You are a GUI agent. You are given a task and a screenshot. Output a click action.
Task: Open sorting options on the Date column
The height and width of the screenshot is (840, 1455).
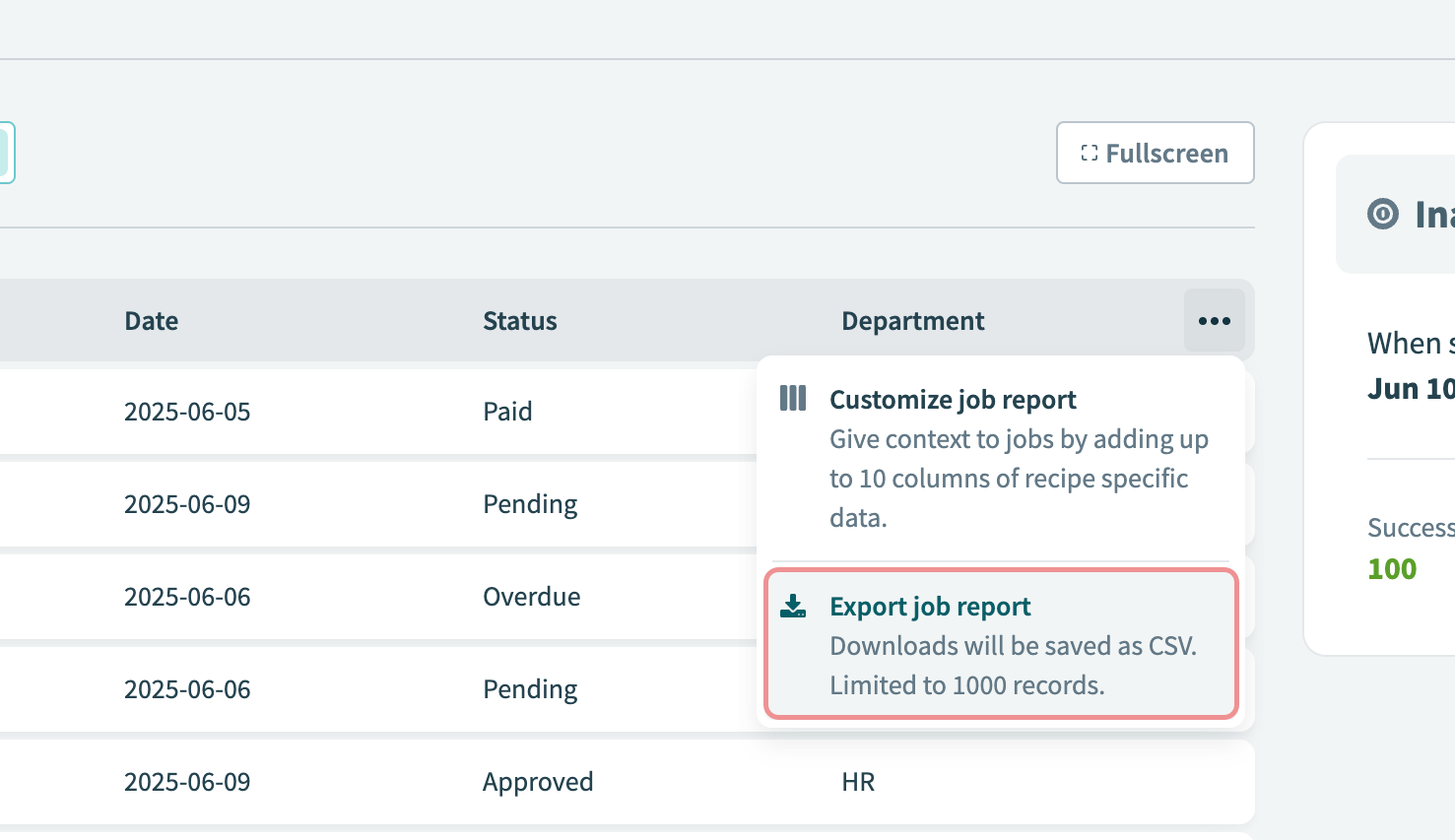(151, 320)
